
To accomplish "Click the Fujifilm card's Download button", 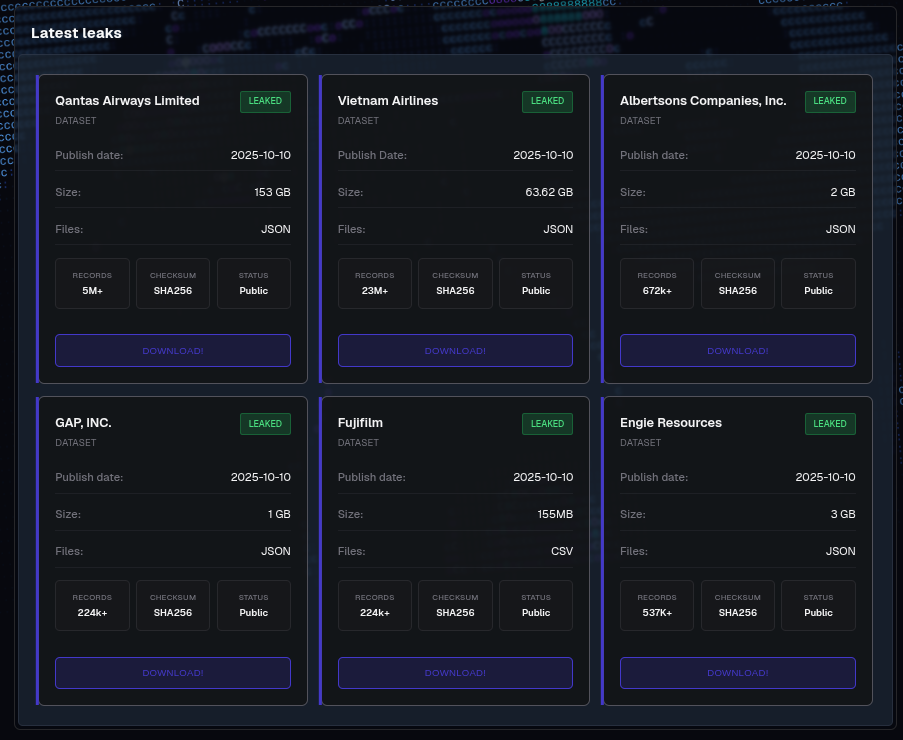I will (x=455, y=673).
